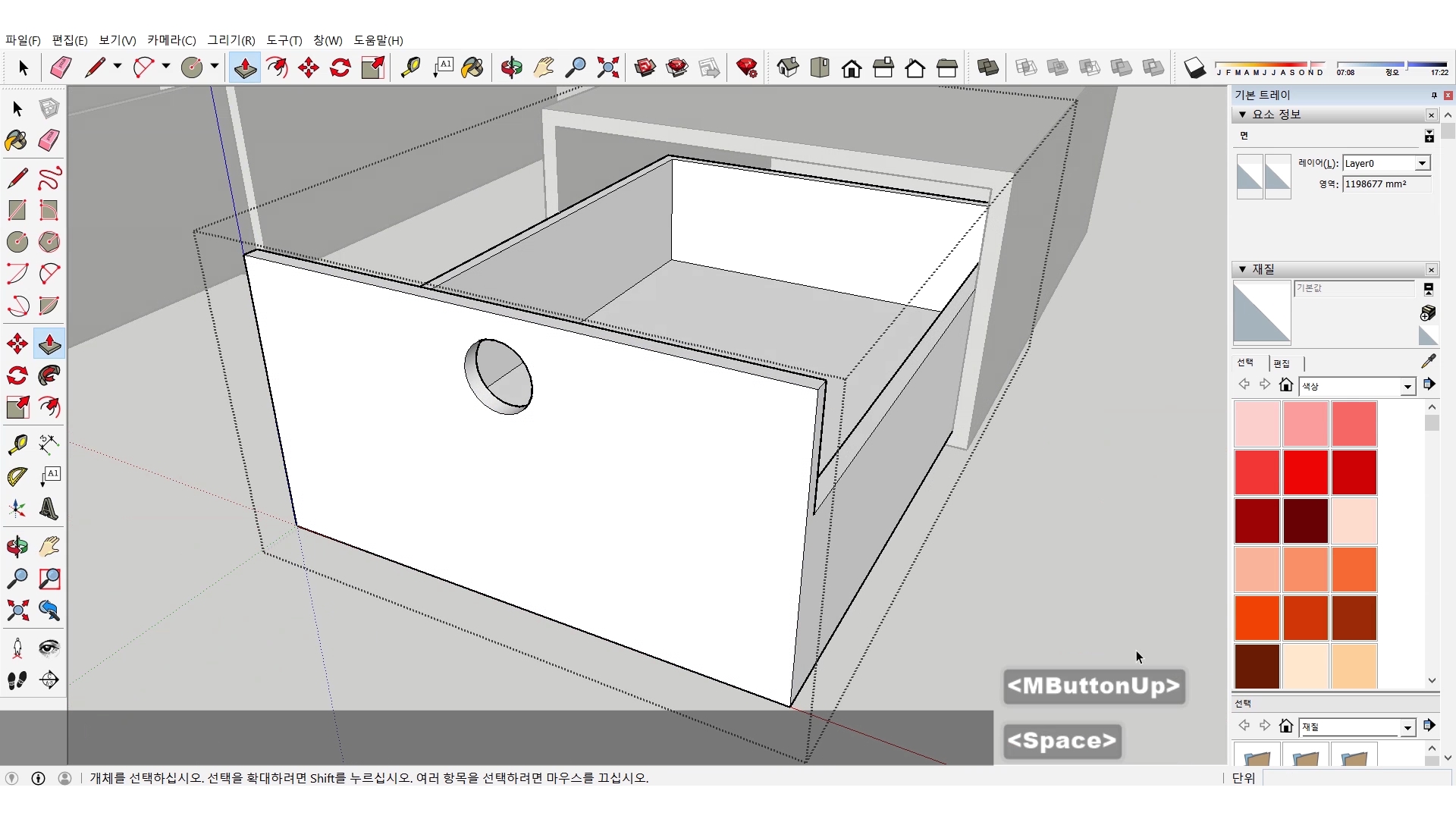This screenshot has width=1456, height=819.
Task: Click the Orbit camera tool
Action: point(511,67)
